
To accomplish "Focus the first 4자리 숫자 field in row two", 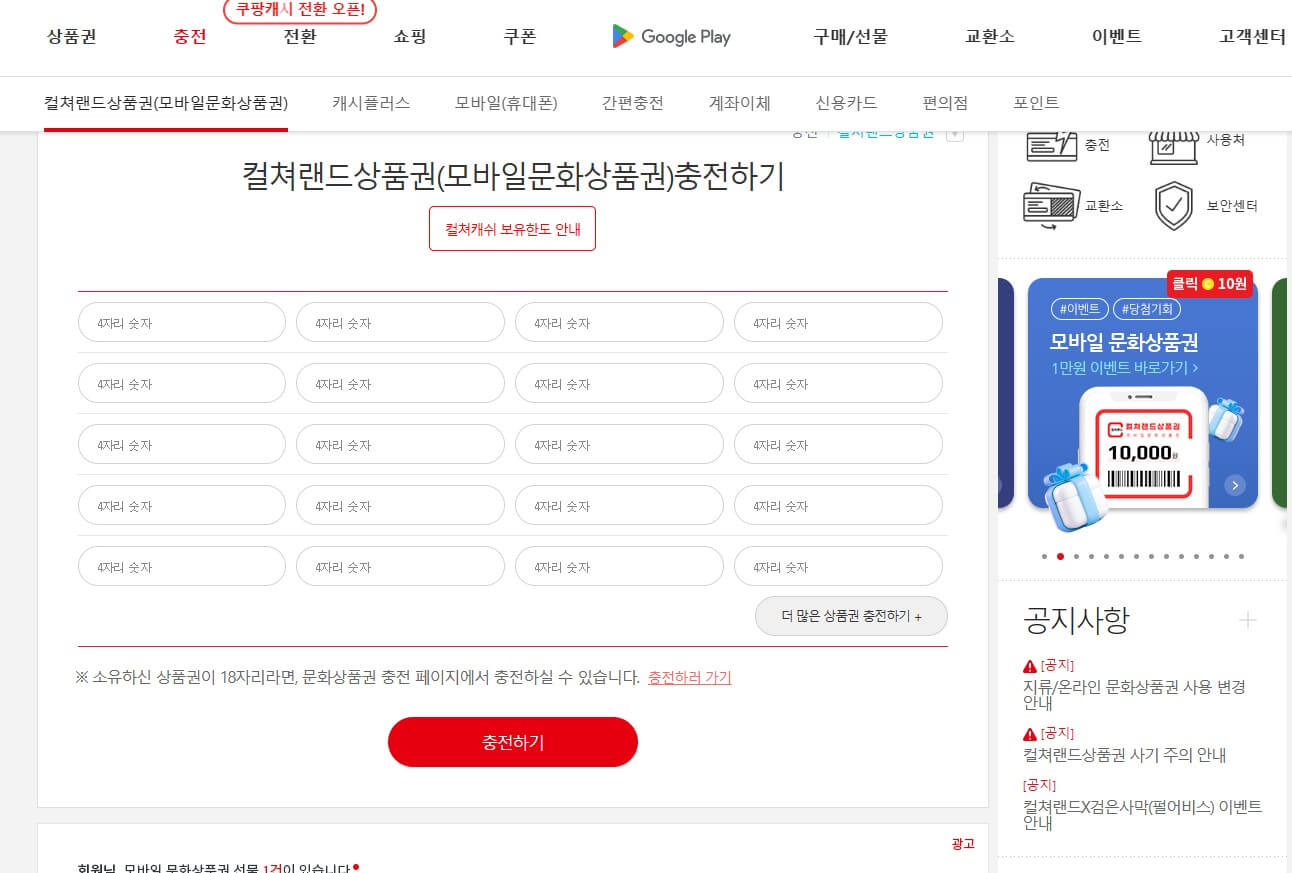I will point(182,384).
